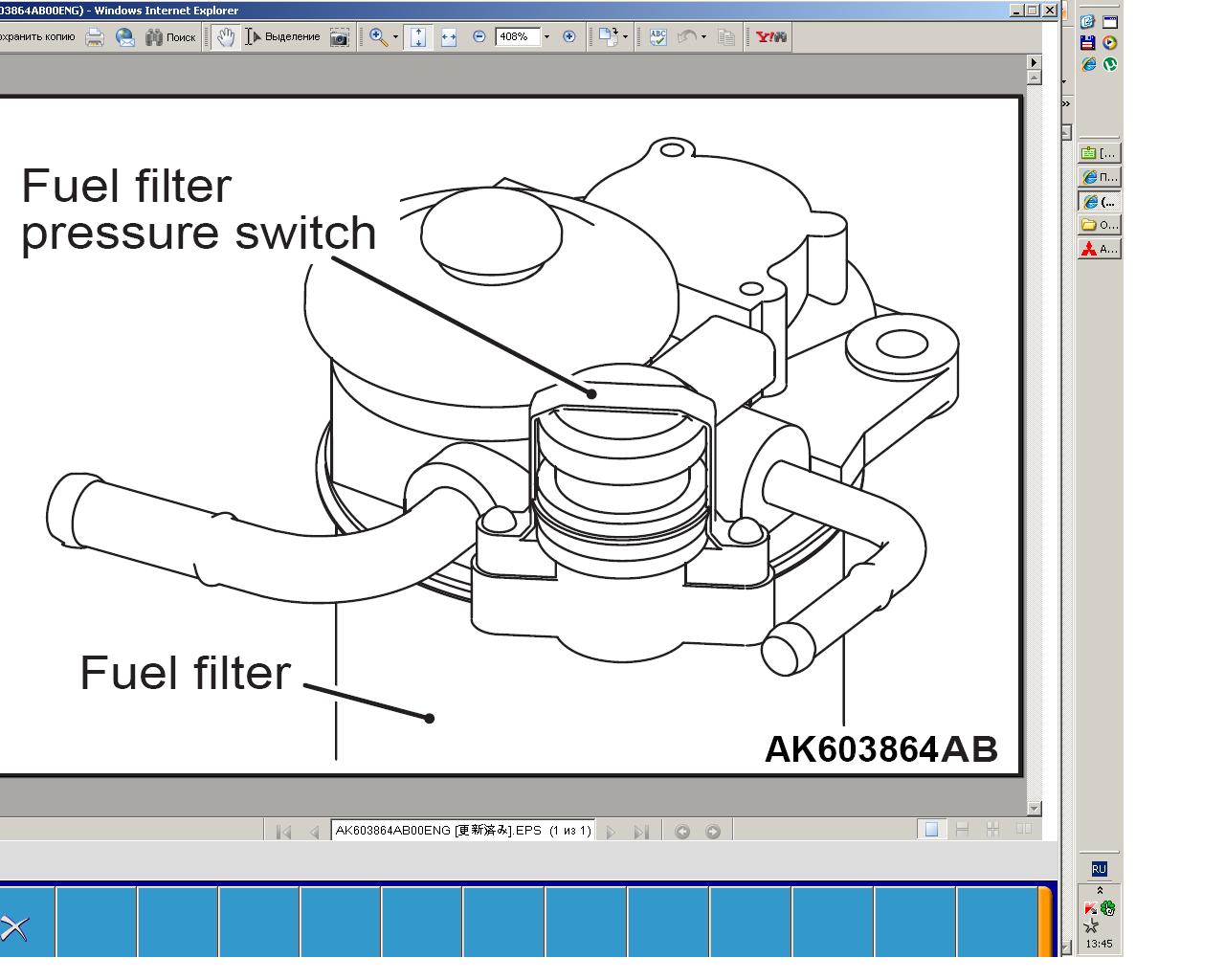Toggle Fit Page height view

(x=418, y=37)
